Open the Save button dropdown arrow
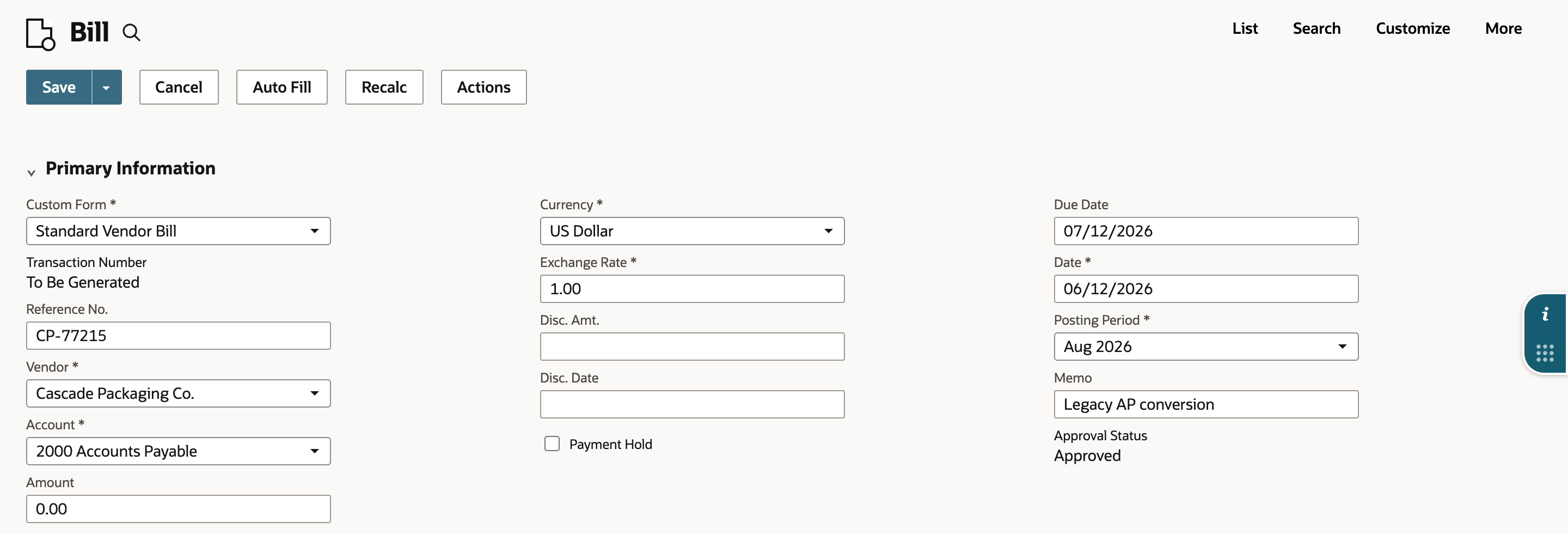Screen dimensions: 1568x534 pos(107,87)
